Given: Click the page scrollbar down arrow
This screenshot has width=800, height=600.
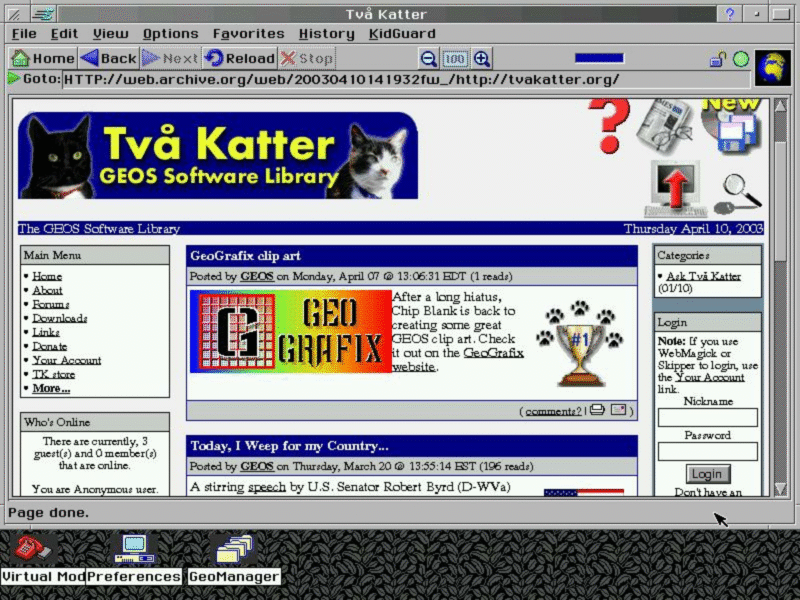Looking at the screenshot, I should pyautogui.click(x=780, y=489).
